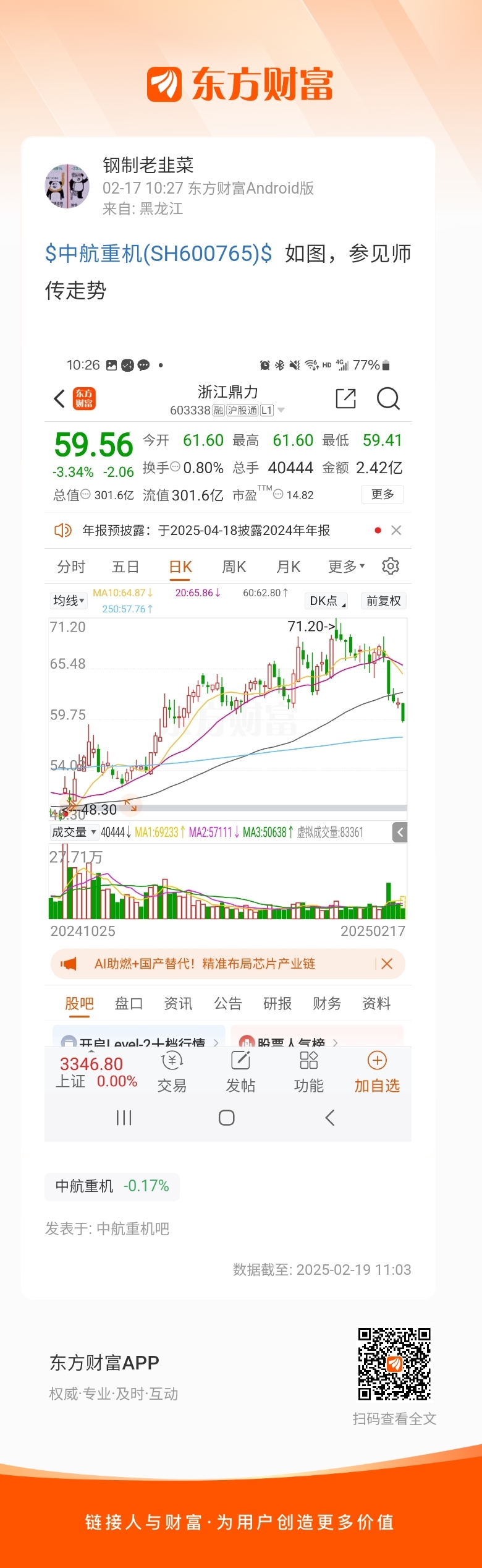Close the annual report notice
The image size is (482, 1568).
tap(397, 530)
